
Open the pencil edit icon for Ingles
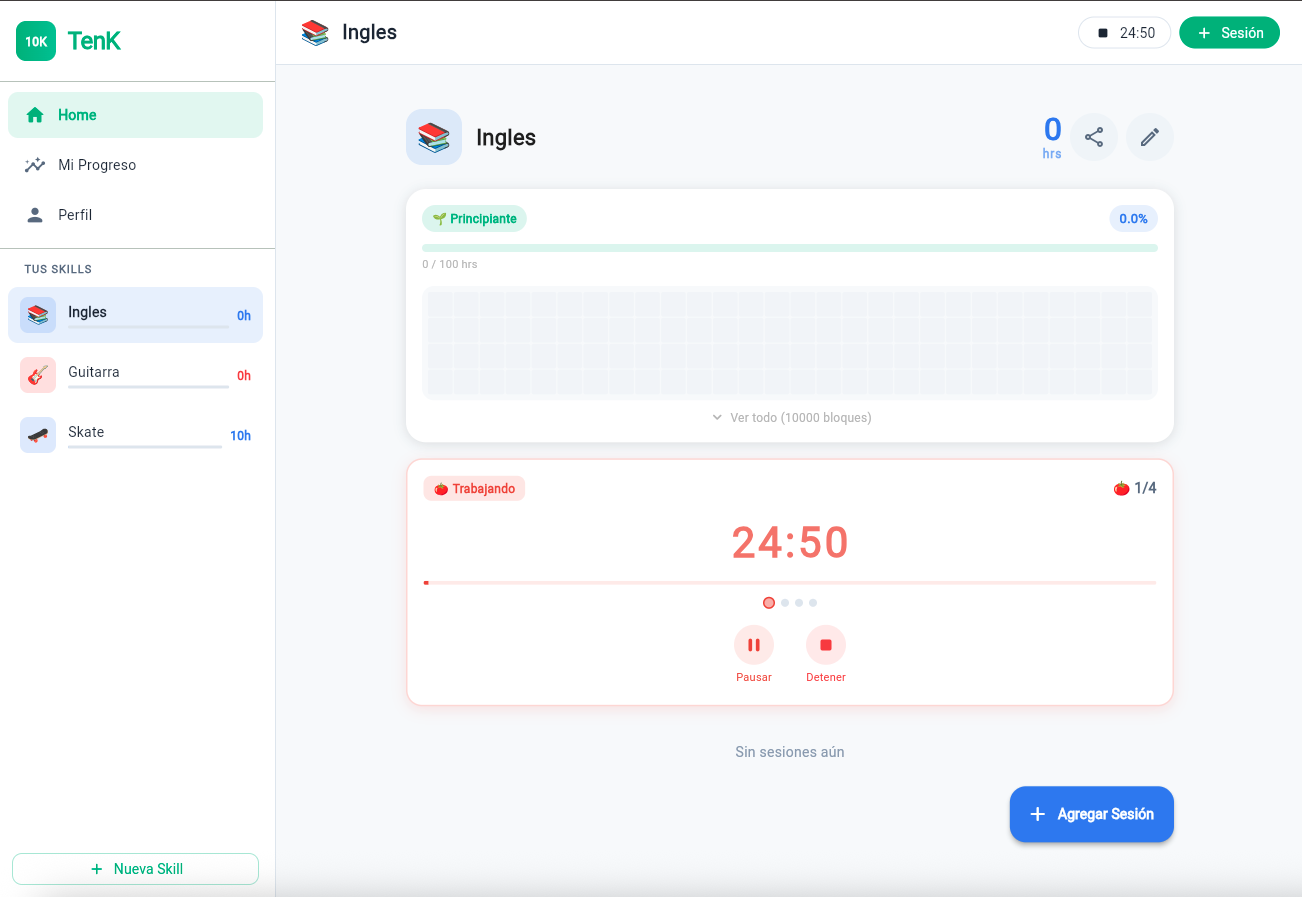[x=1149, y=137]
